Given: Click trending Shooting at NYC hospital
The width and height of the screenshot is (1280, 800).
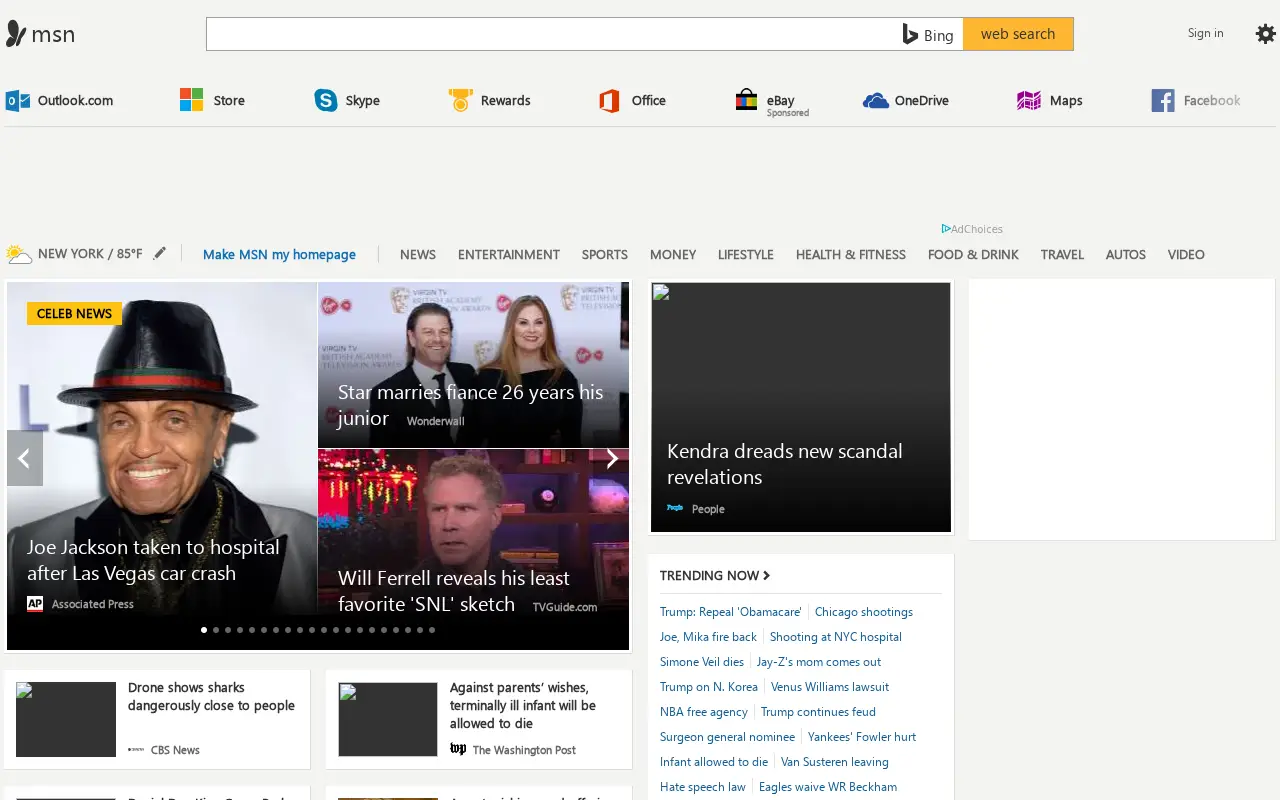Looking at the screenshot, I should [x=836, y=636].
